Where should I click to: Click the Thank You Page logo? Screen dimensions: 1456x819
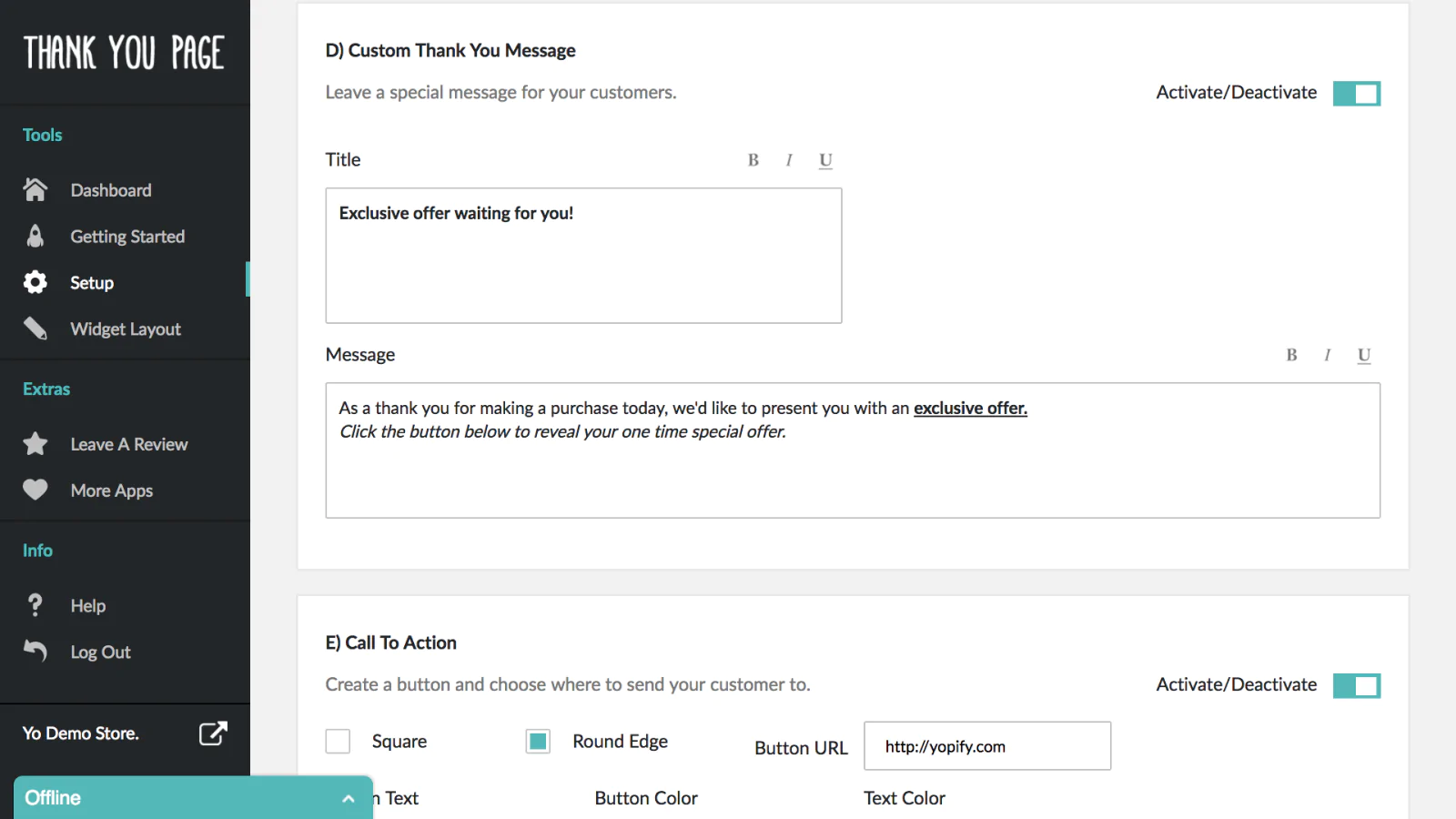[124, 52]
